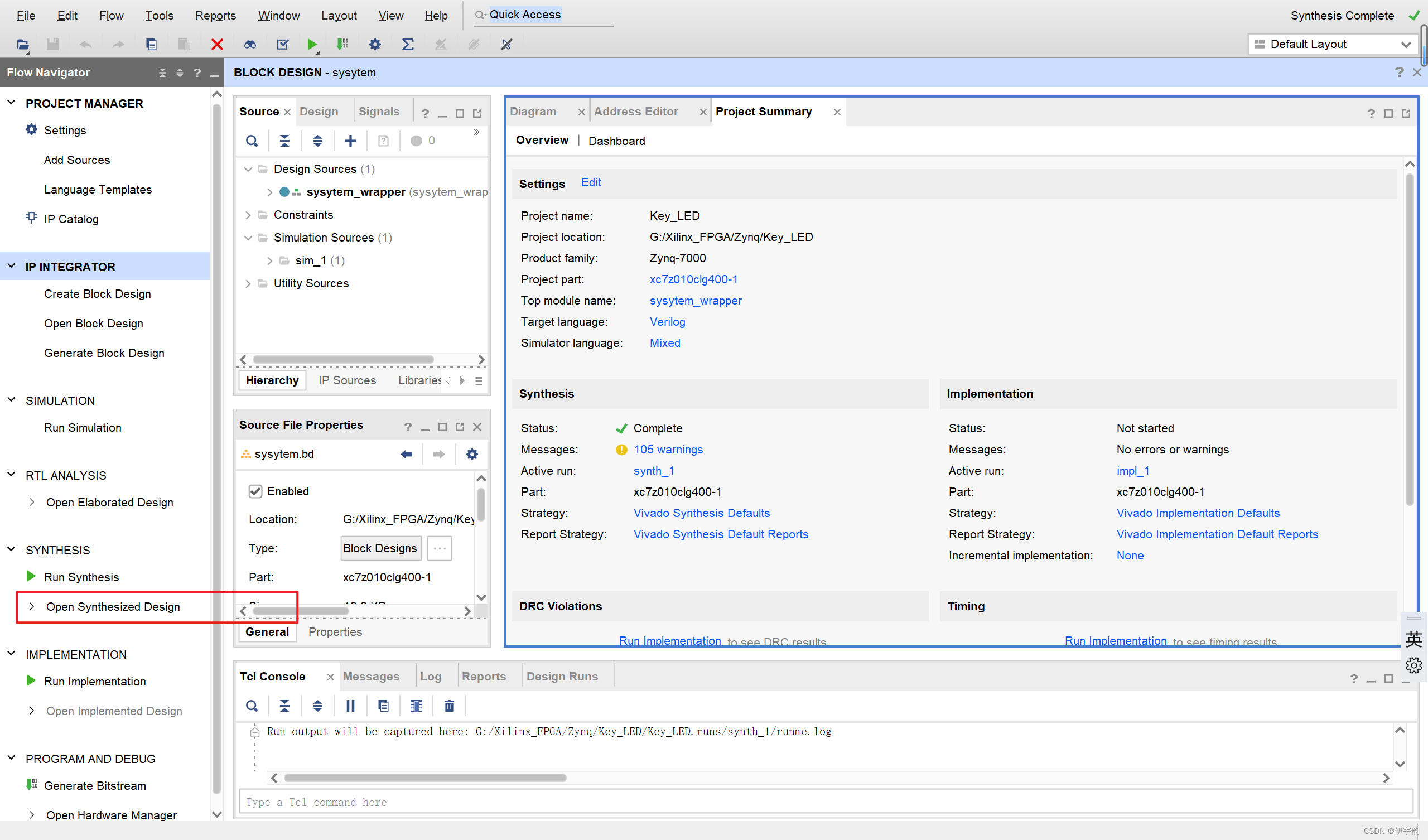This screenshot has width=1428, height=840.
Task: Click the Generate Bitstream toolbar icon
Action: (342, 44)
